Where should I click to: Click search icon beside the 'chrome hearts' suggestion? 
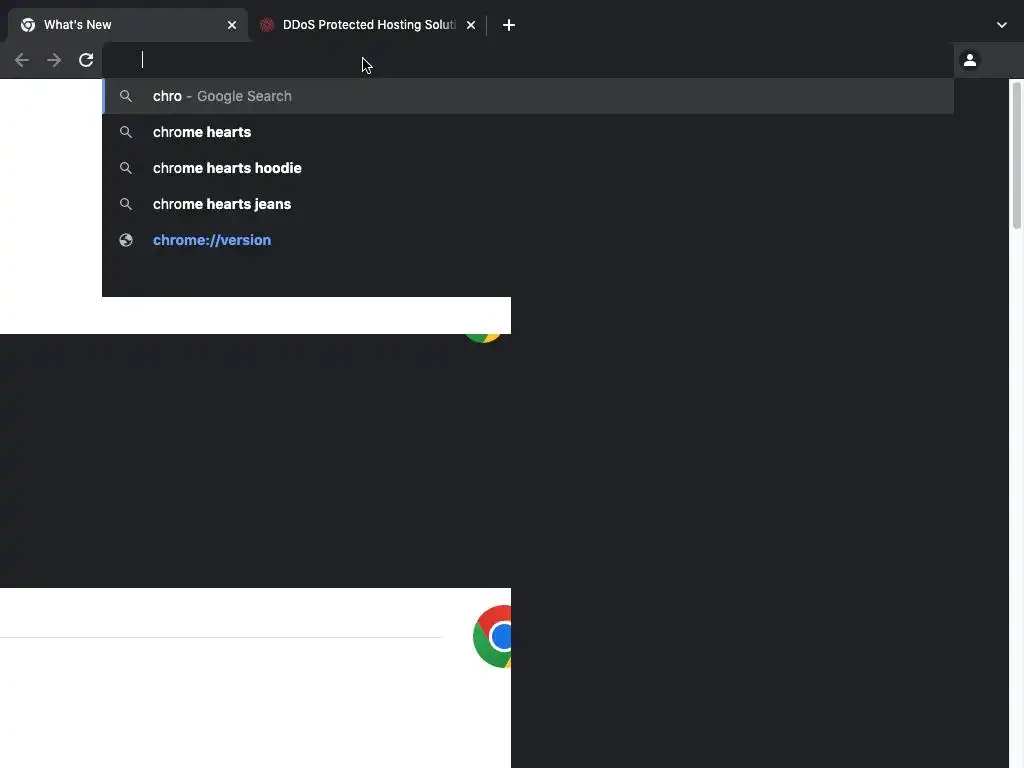click(x=126, y=132)
